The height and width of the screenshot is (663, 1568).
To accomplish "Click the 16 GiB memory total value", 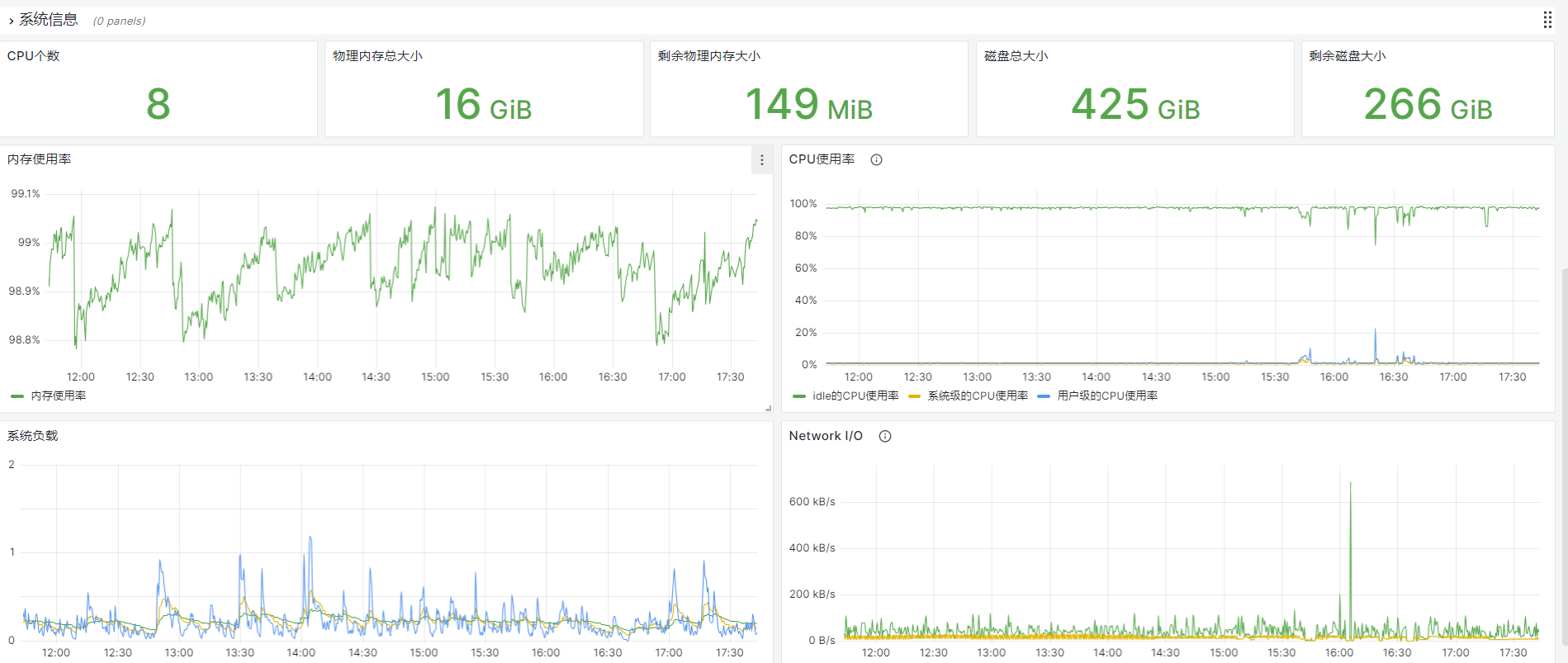I will [x=484, y=105].
